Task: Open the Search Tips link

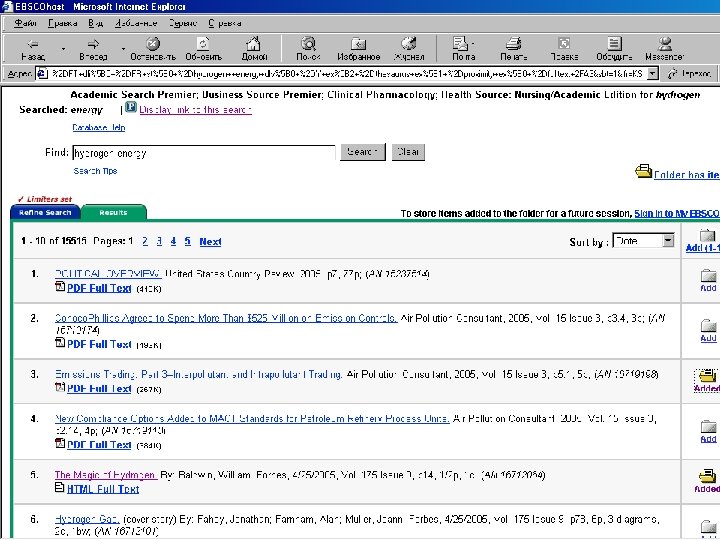Action: (x=95, y=171)
